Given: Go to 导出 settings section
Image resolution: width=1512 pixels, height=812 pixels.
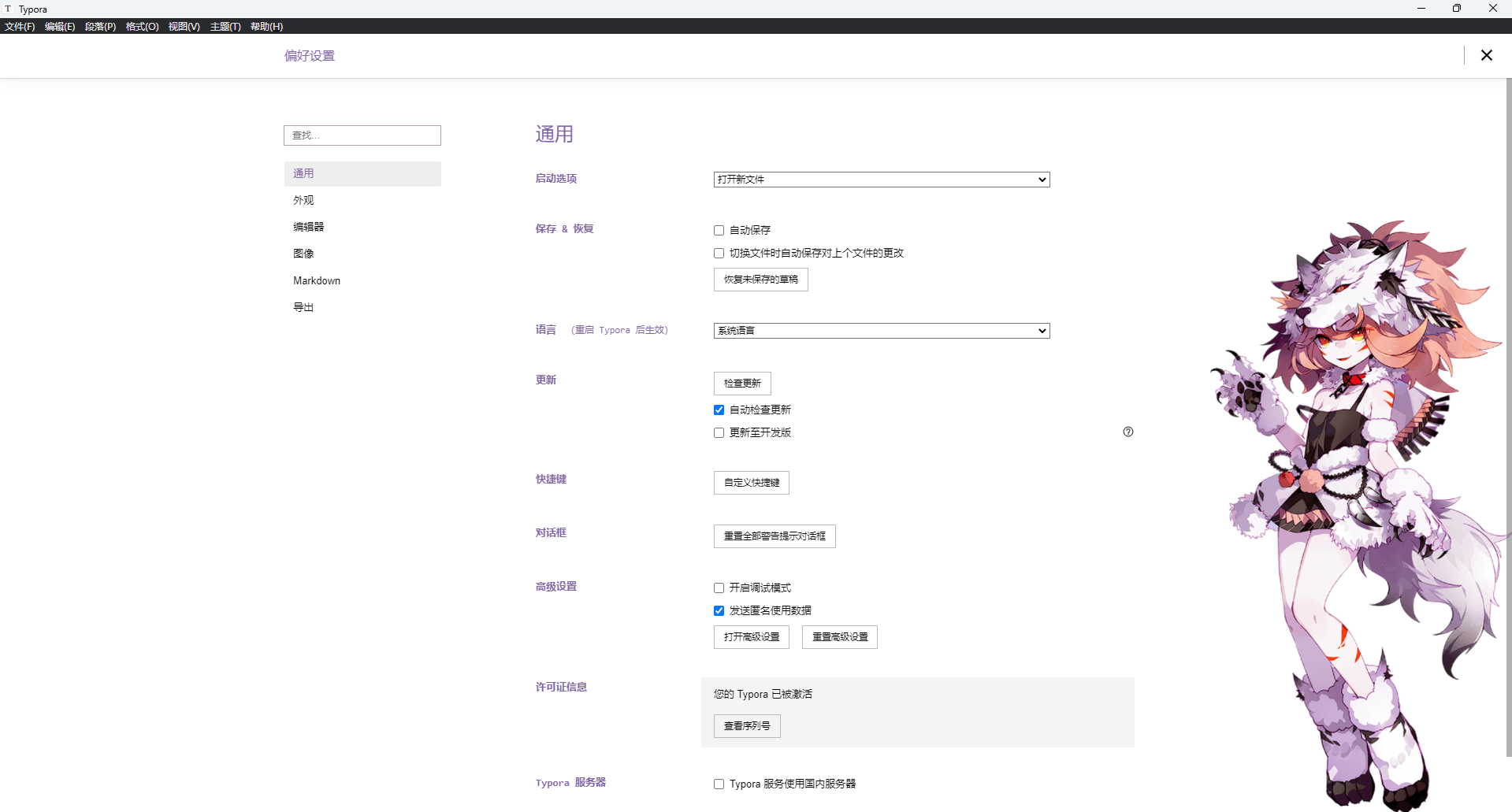Looking at the screenshot, I should [x=303, y=308].
